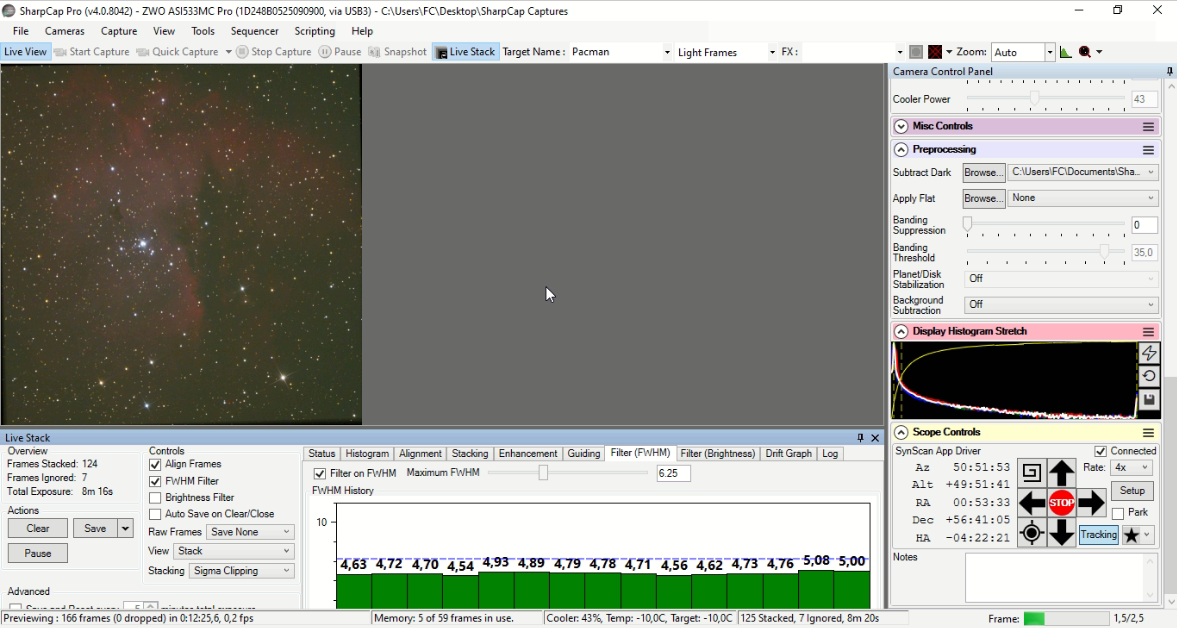Switch to the Drift Graph tab
This screenshot has height=628, width=1177.
click(788, 453)
